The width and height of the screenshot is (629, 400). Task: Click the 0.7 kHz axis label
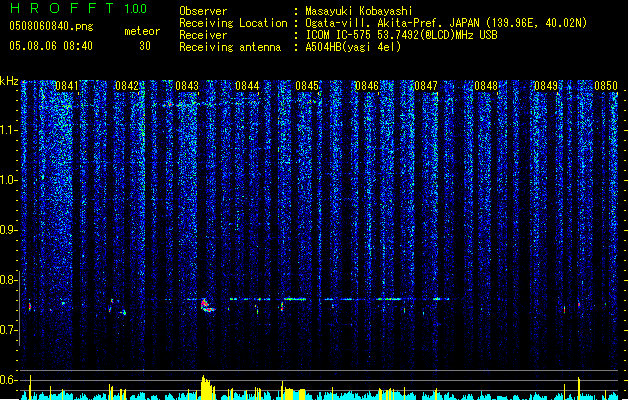tap(9, 330)
